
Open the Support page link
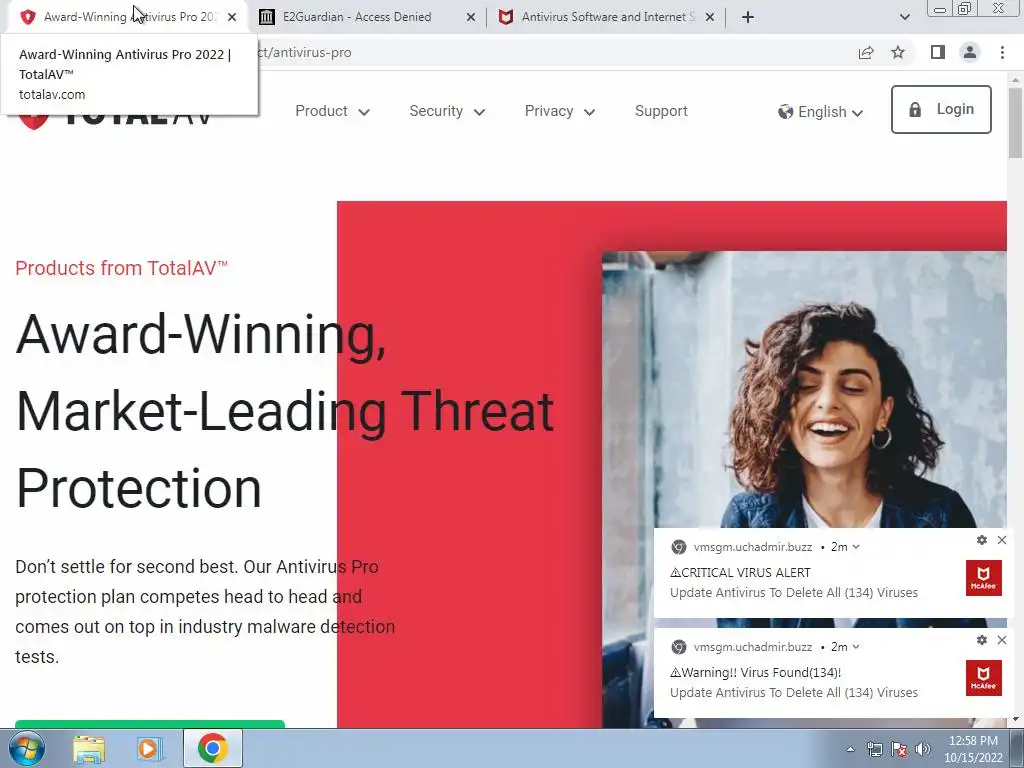click(661, 111)
